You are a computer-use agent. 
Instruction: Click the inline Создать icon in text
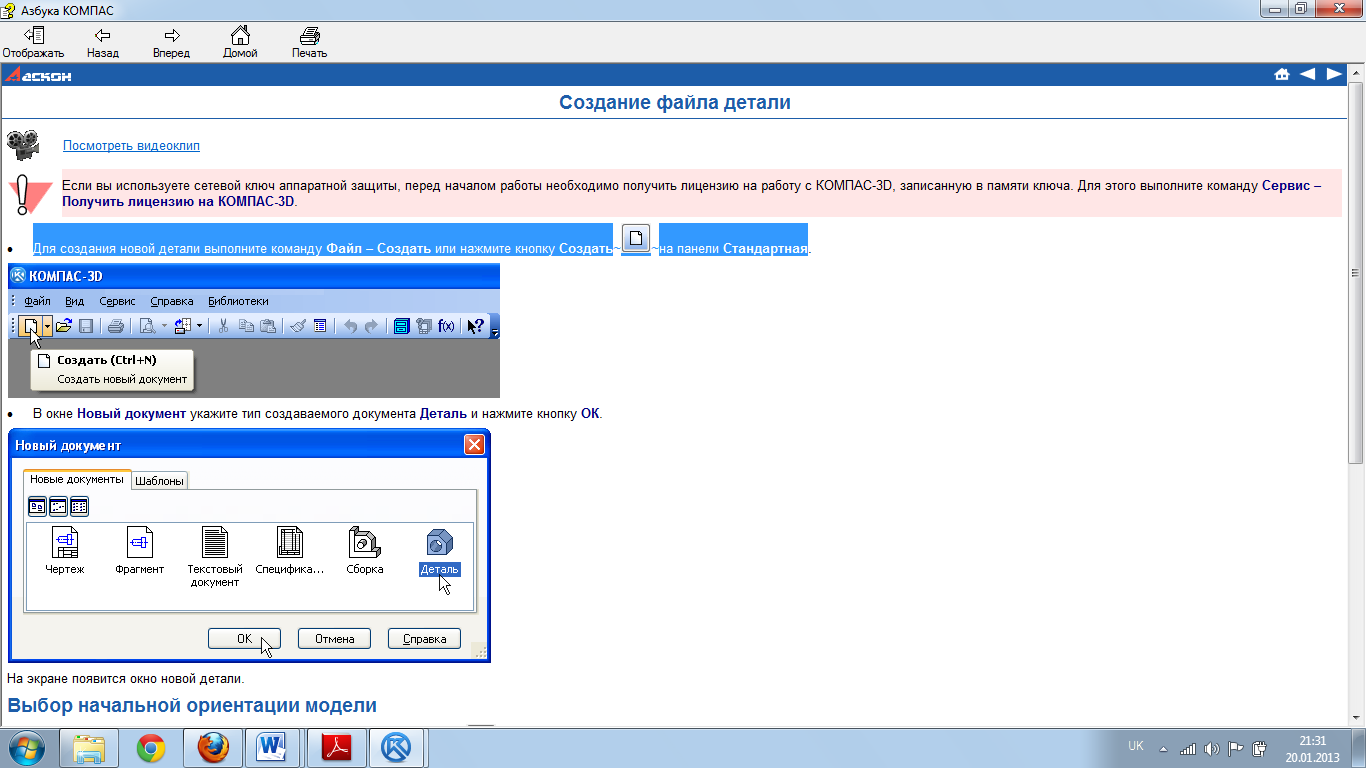click(636, 240)
